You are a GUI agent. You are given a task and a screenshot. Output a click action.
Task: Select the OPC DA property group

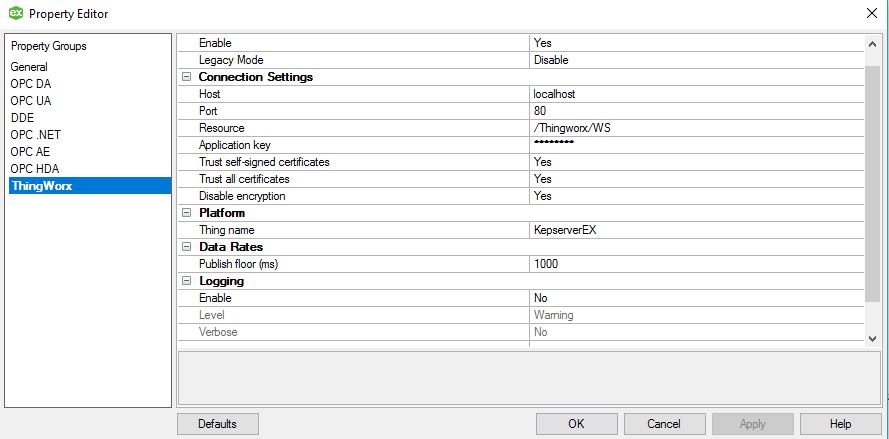31,84
